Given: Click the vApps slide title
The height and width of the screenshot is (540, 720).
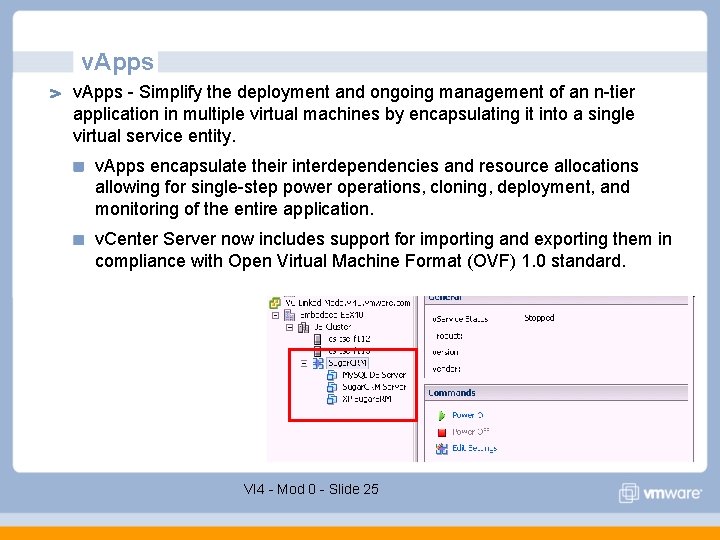Looking at the screenshot, I should tap(118, 62).
